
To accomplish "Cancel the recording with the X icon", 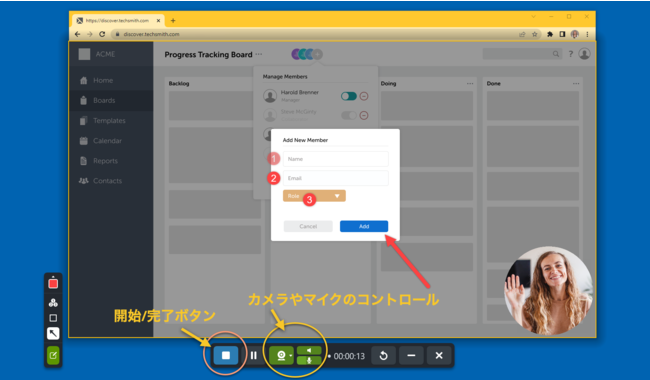I will pyautogui.click(x=439, y=356).
